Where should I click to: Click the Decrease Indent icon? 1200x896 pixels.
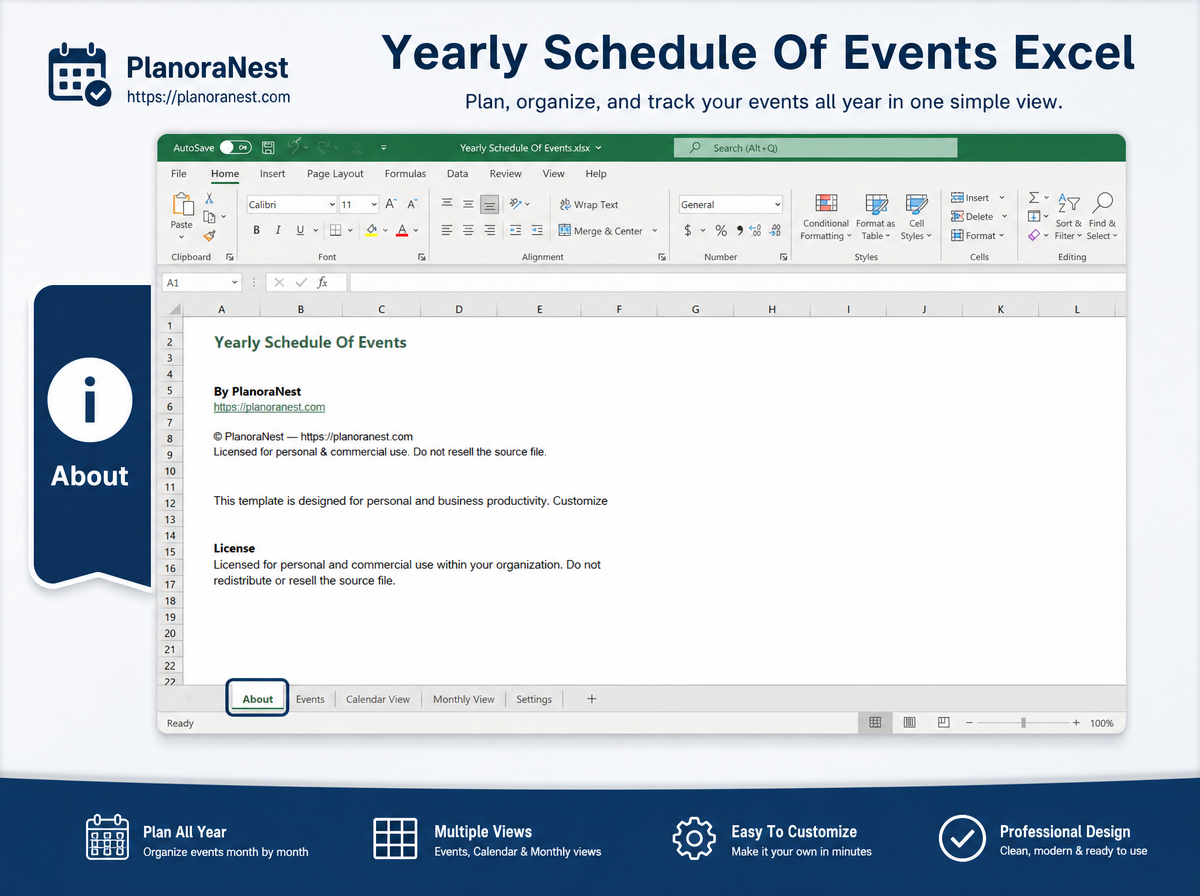(515, 230)
